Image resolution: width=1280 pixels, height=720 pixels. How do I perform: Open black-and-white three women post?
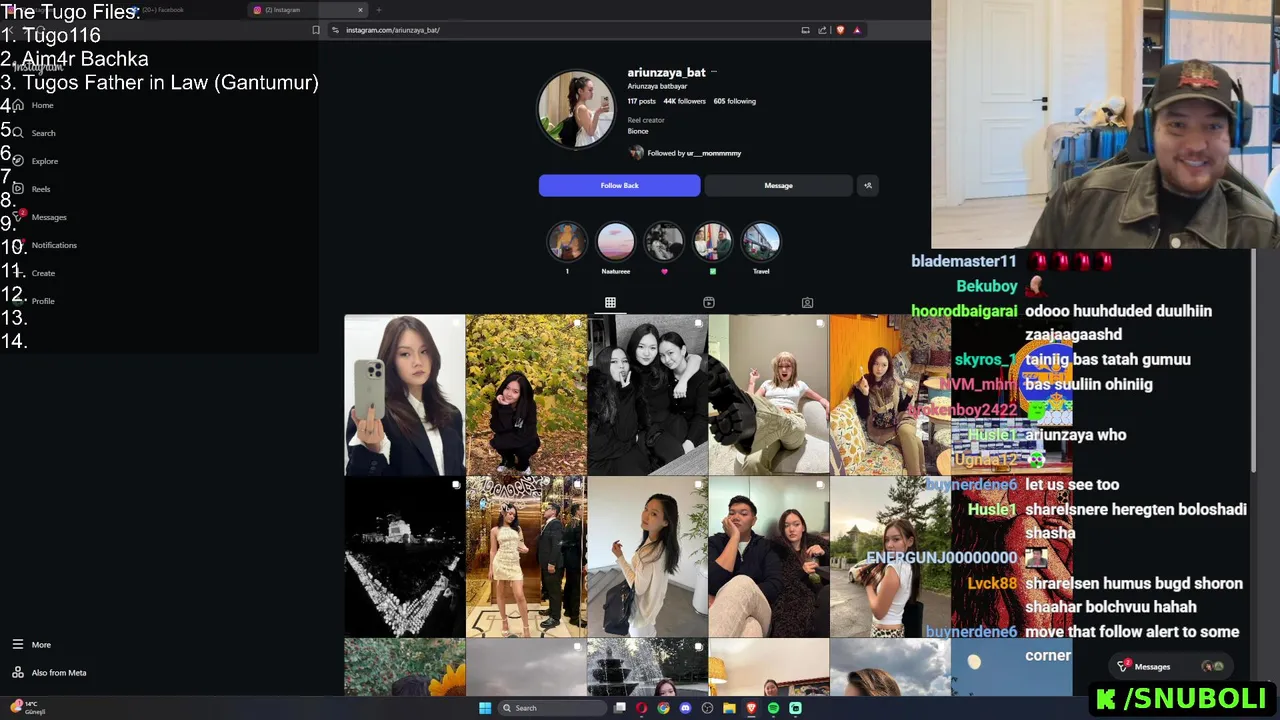point(647,395)
